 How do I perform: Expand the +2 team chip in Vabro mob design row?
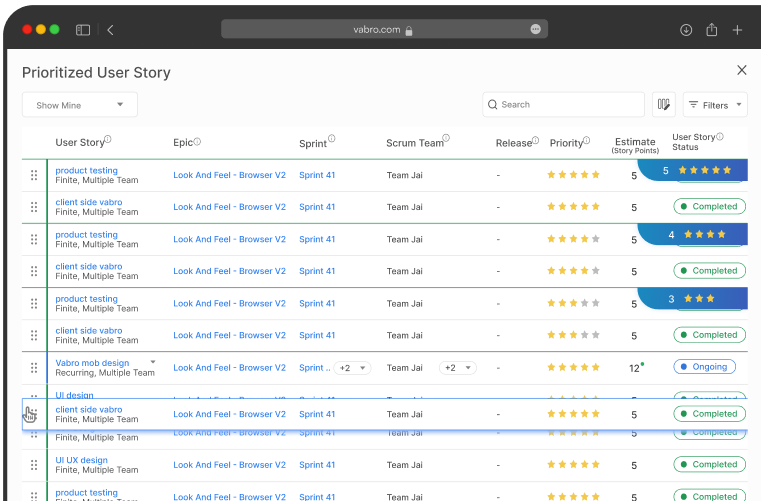click(x=457, y=368)
